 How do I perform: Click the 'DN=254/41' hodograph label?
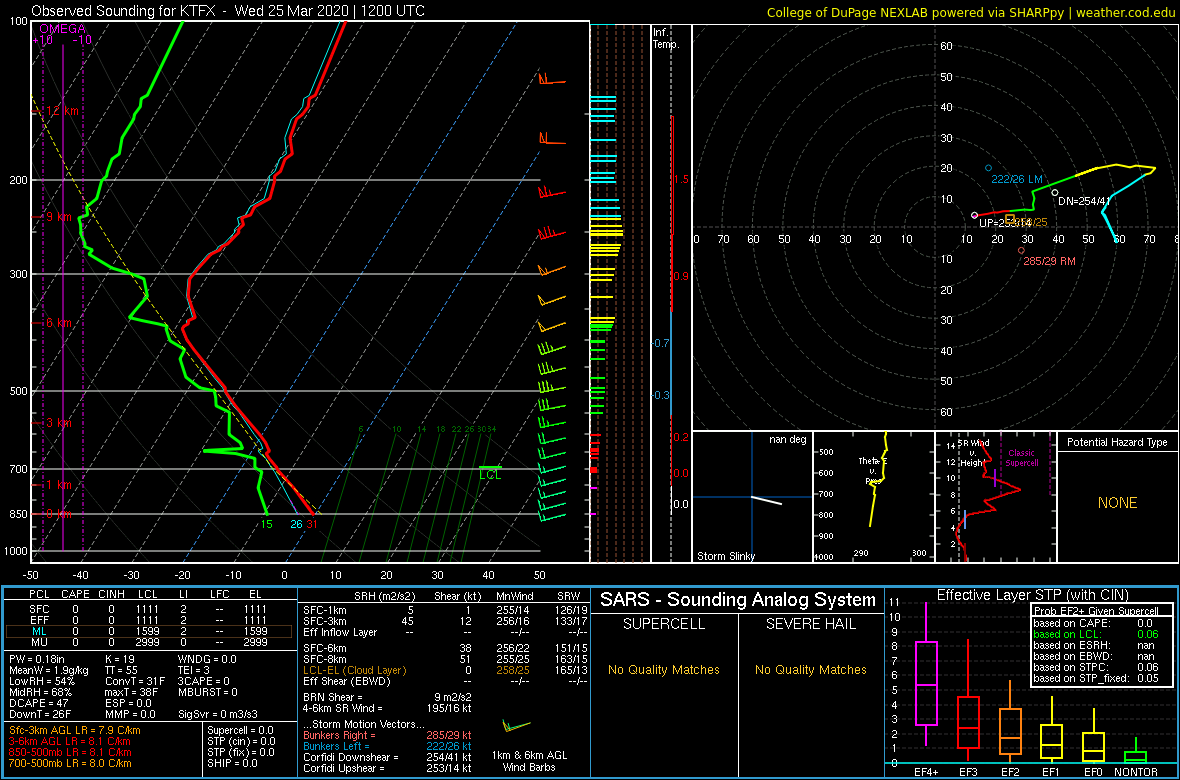point(1084,201)
